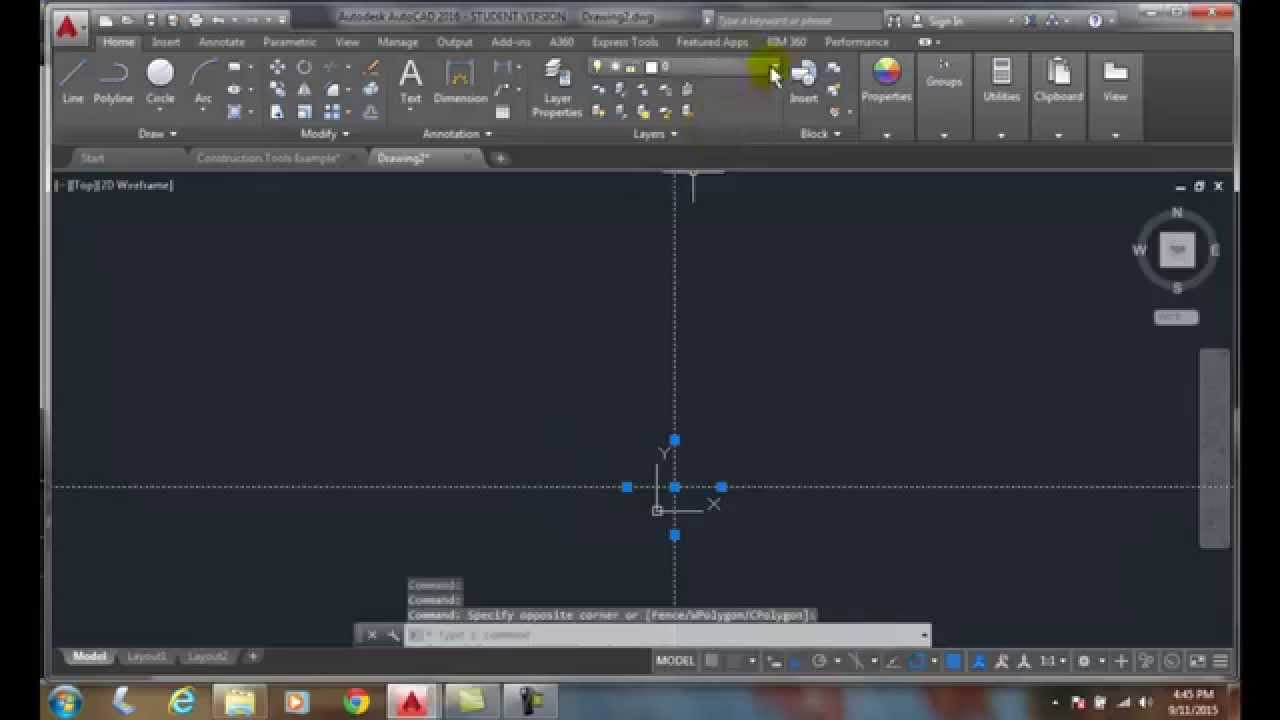The height and width of the screenshot is (720, 1280).
Task: Insert a Table from Annotation panel
Action: (502, 112)
